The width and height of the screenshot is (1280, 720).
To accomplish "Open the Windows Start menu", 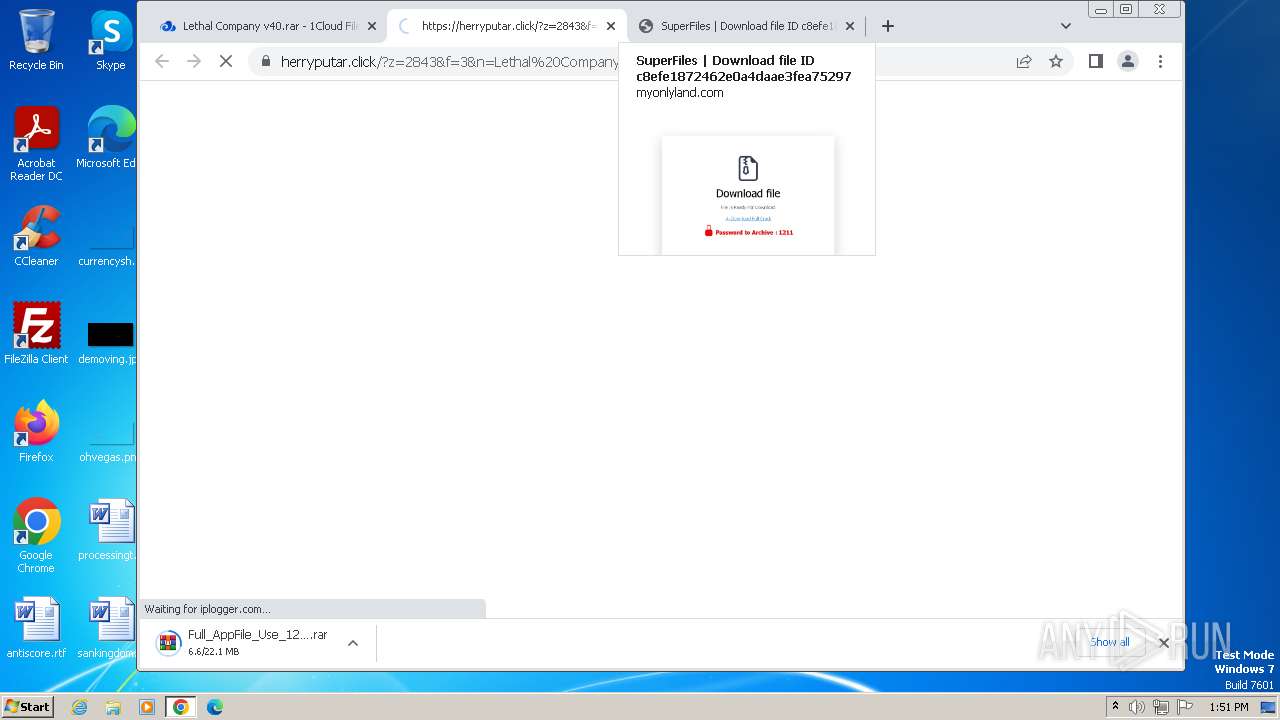I will (x=28, y=706).
